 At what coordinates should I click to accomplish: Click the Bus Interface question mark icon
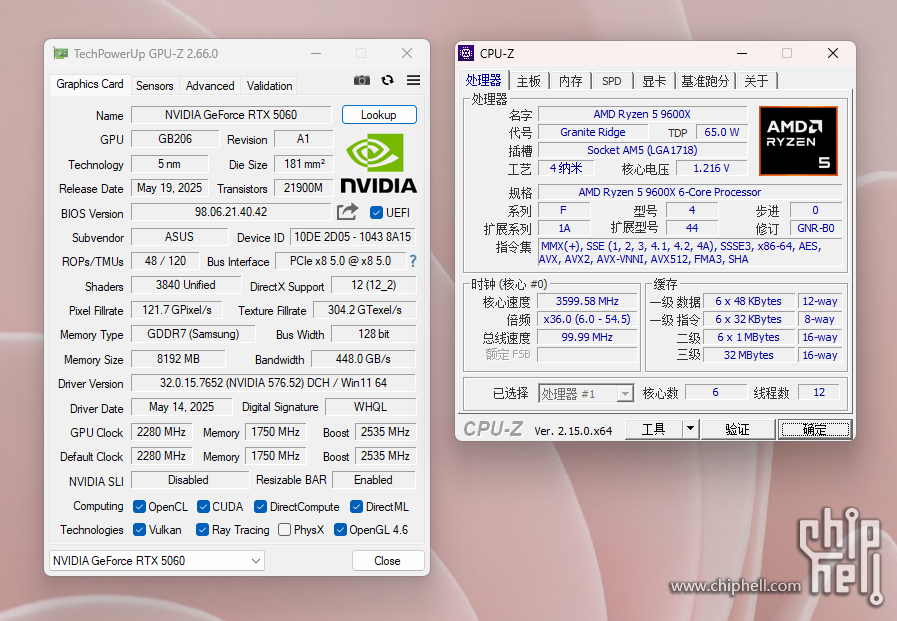coord(413,261)
